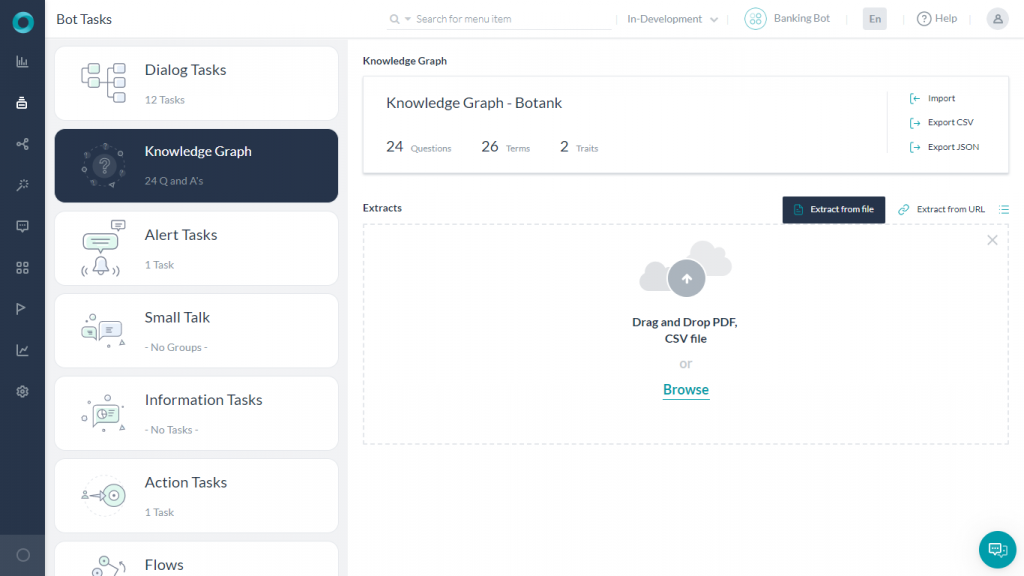Open the chat testing icon in sidebar
The image size is (1024, 576).
pos(21,226)
